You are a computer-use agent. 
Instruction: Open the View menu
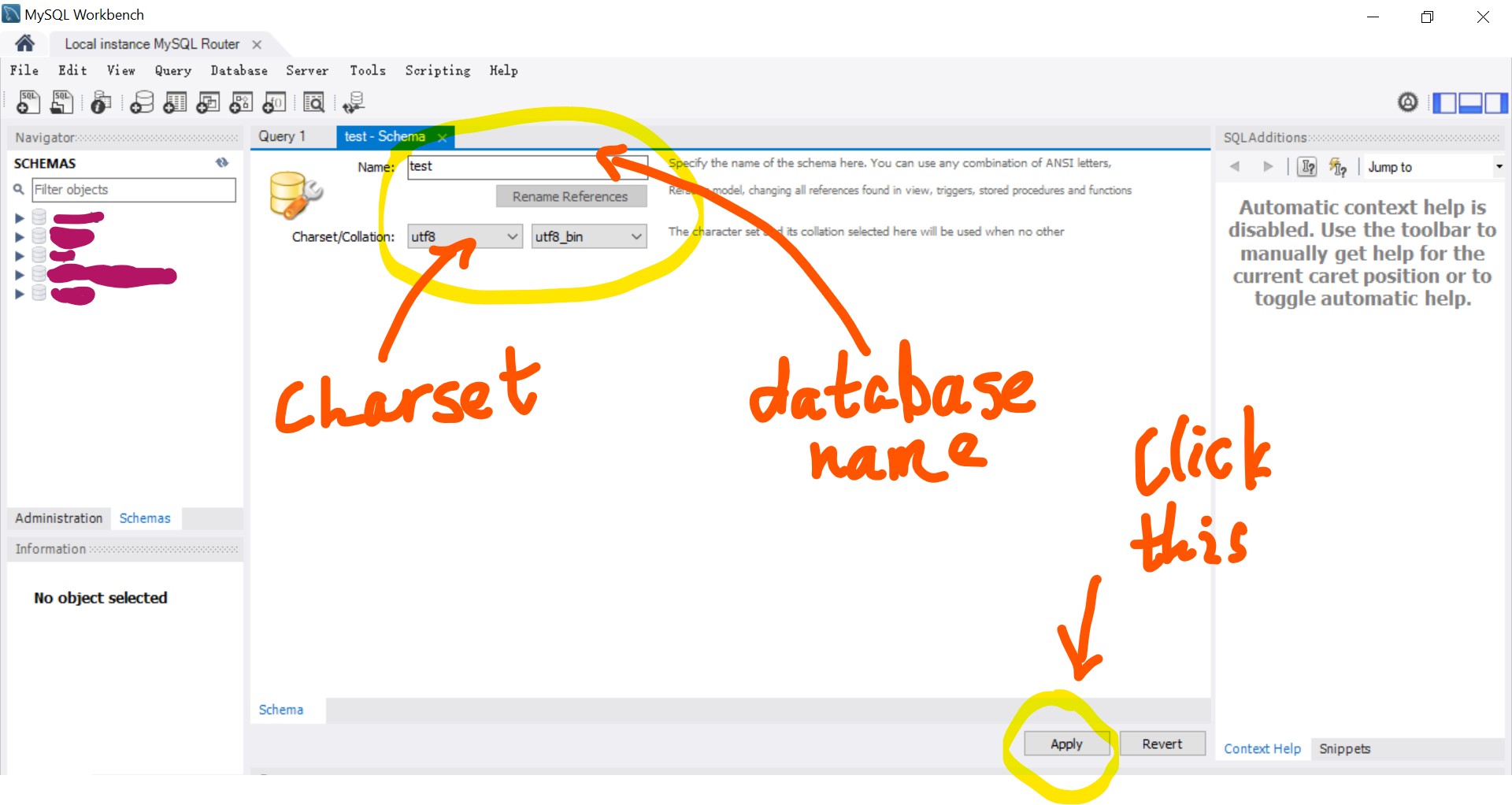tap(120, 70)
